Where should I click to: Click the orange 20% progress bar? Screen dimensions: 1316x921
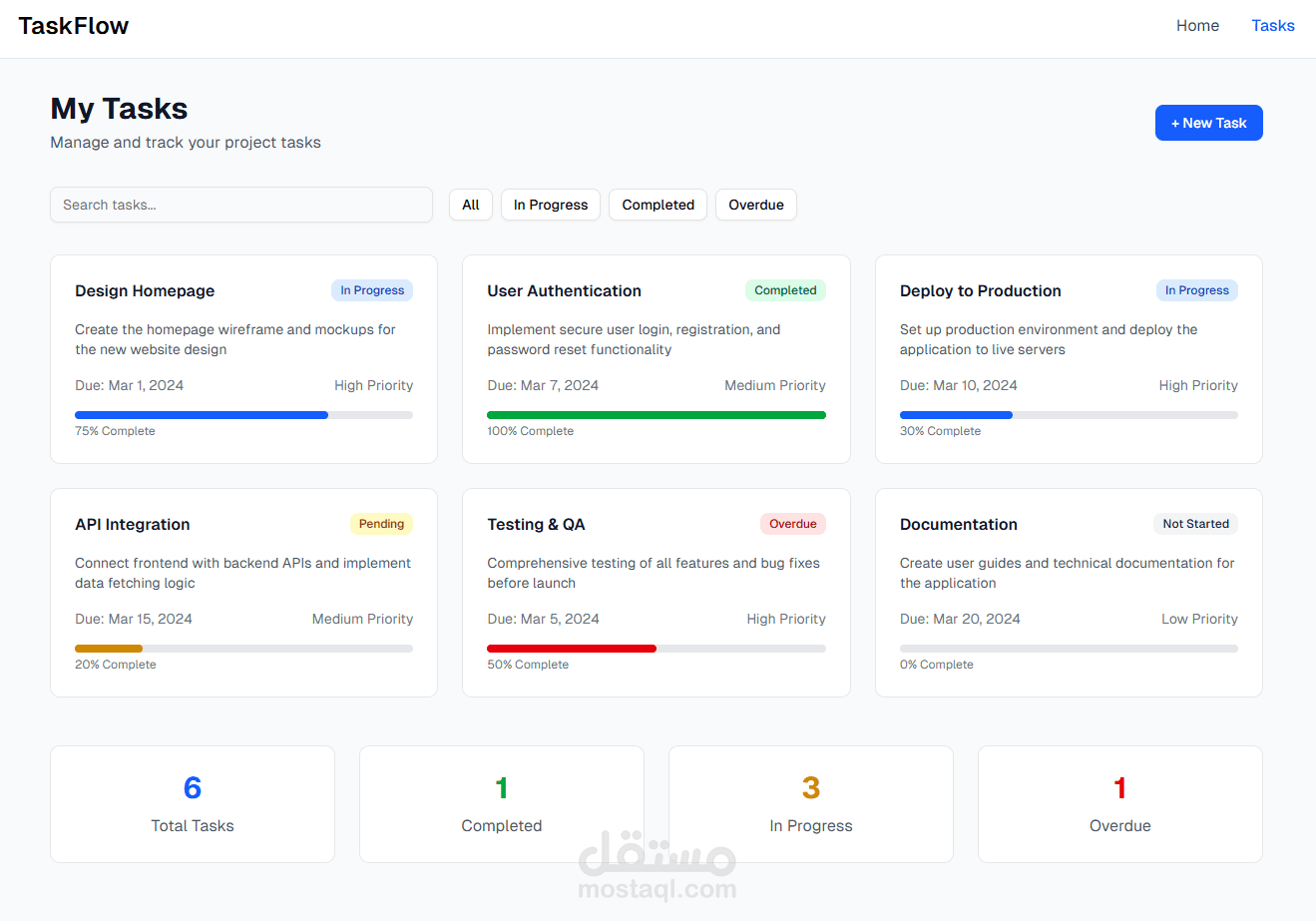[243, 649]
